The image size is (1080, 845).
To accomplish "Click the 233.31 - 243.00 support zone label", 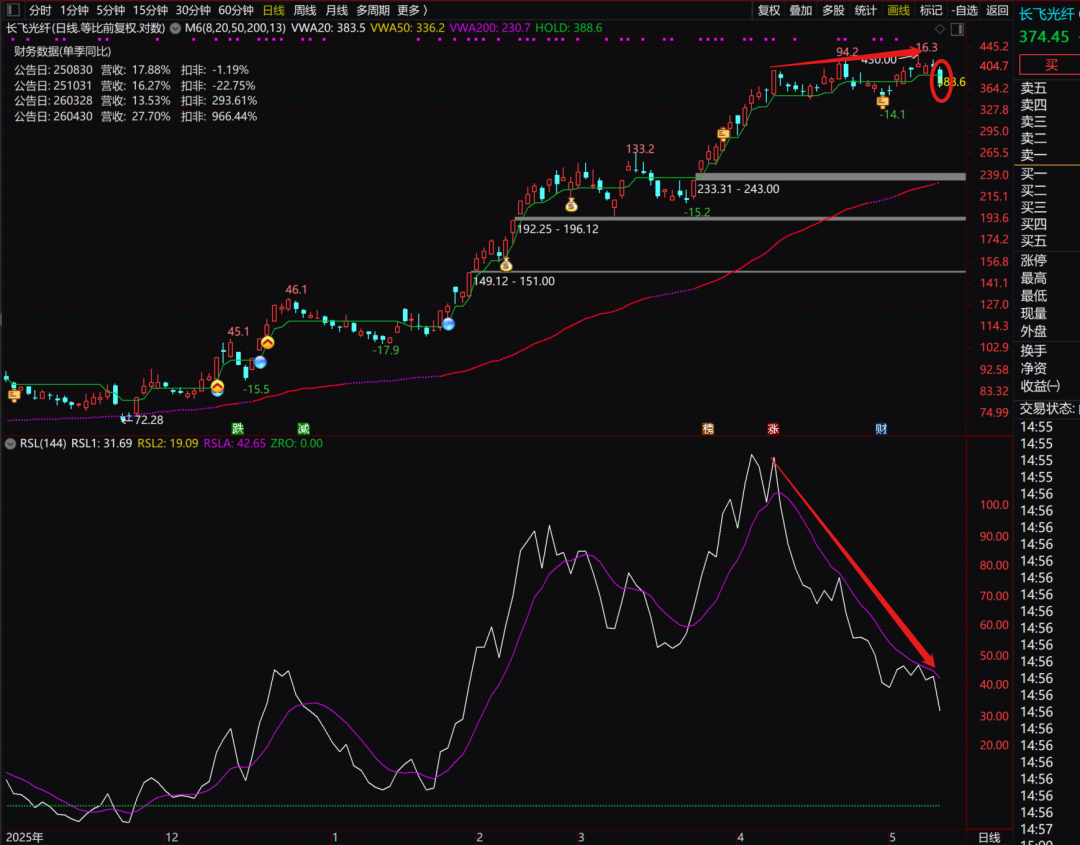I will click(x=738, y=189).
